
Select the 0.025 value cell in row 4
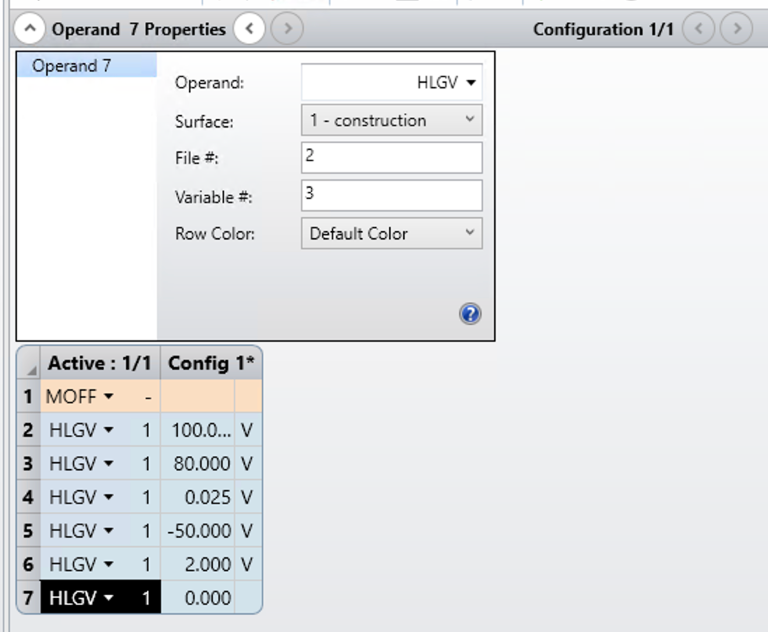[x=197, y=497]
